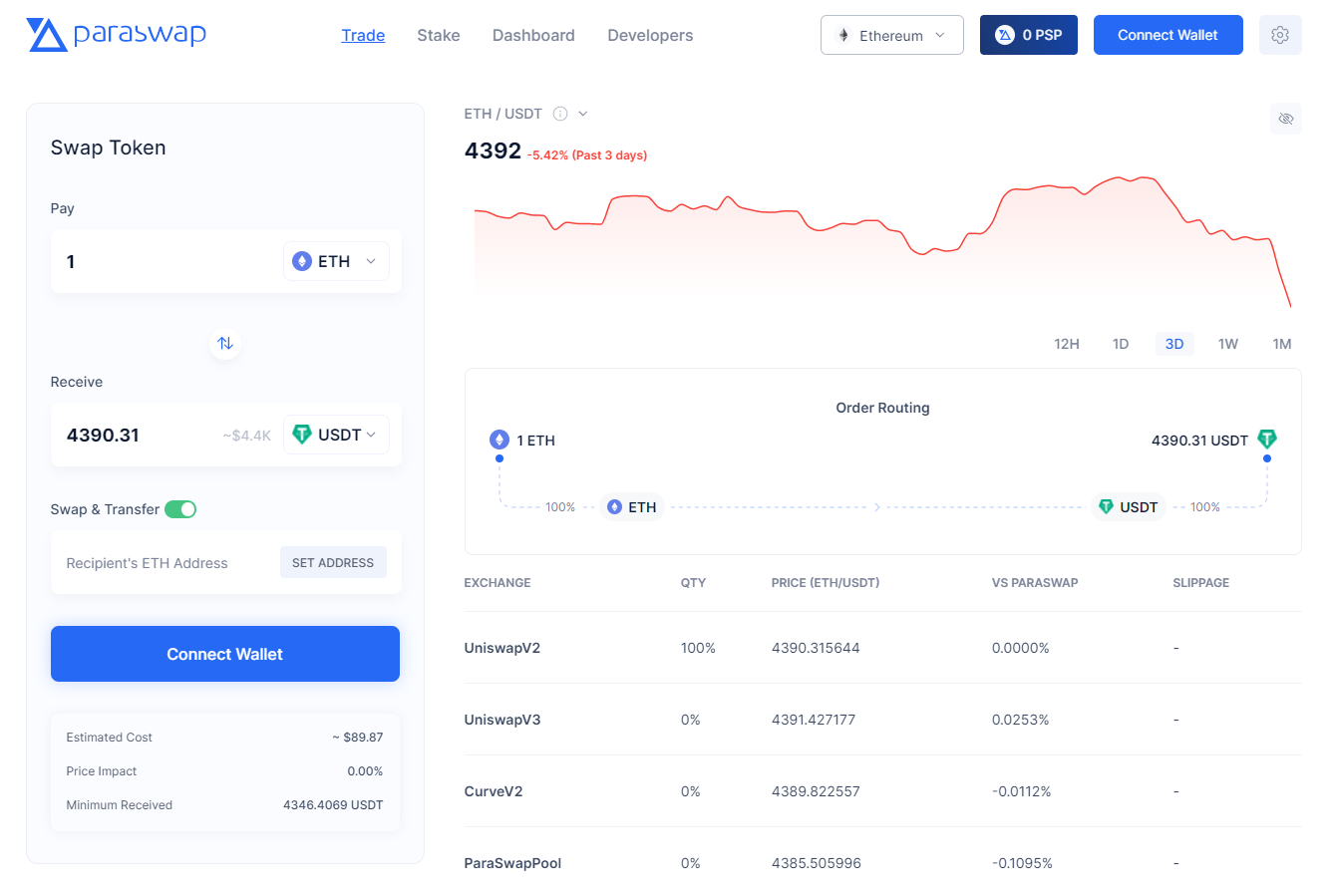This screenshot has height=896, width=1332.
Task: Click the ParaSwap logo
Action: pyautogui.click(x=116, y=35)
